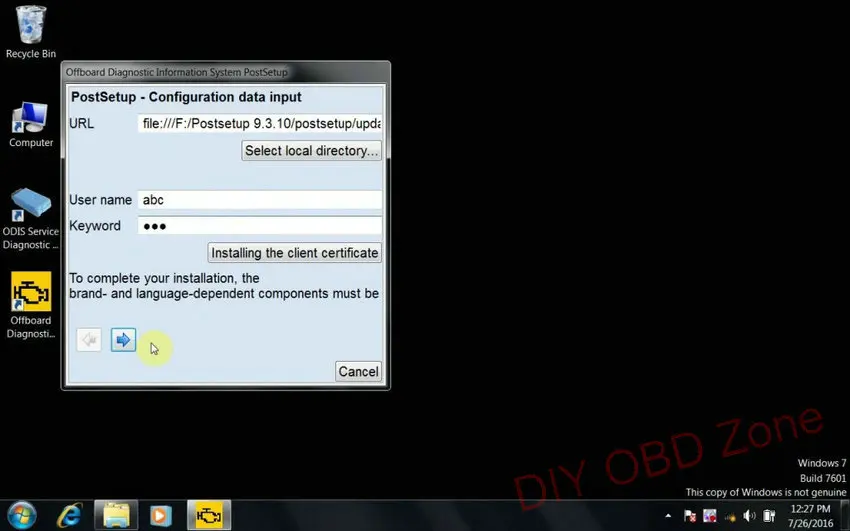Select the ODIS Service Diagnostic shortcut
Viewport: 850px width, 531px height.
pyautogui.click(x=30, y=219)
